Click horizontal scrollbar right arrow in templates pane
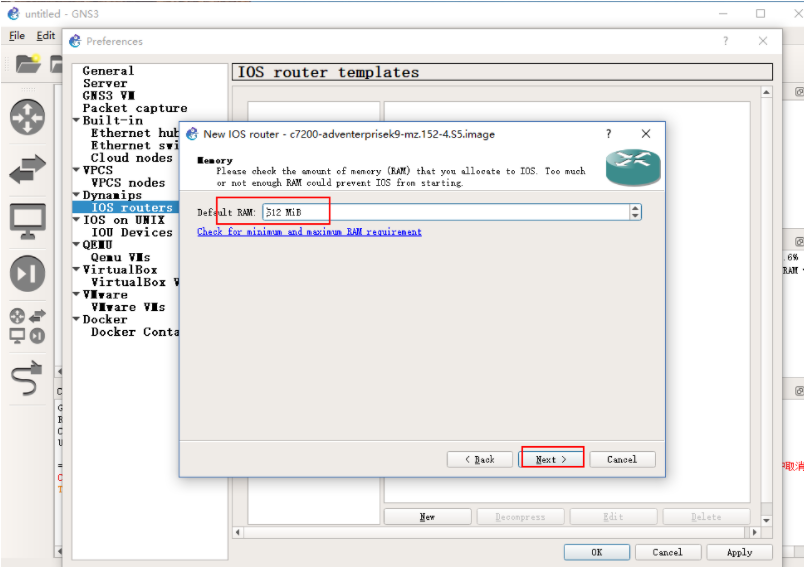 tap(754, 532)
